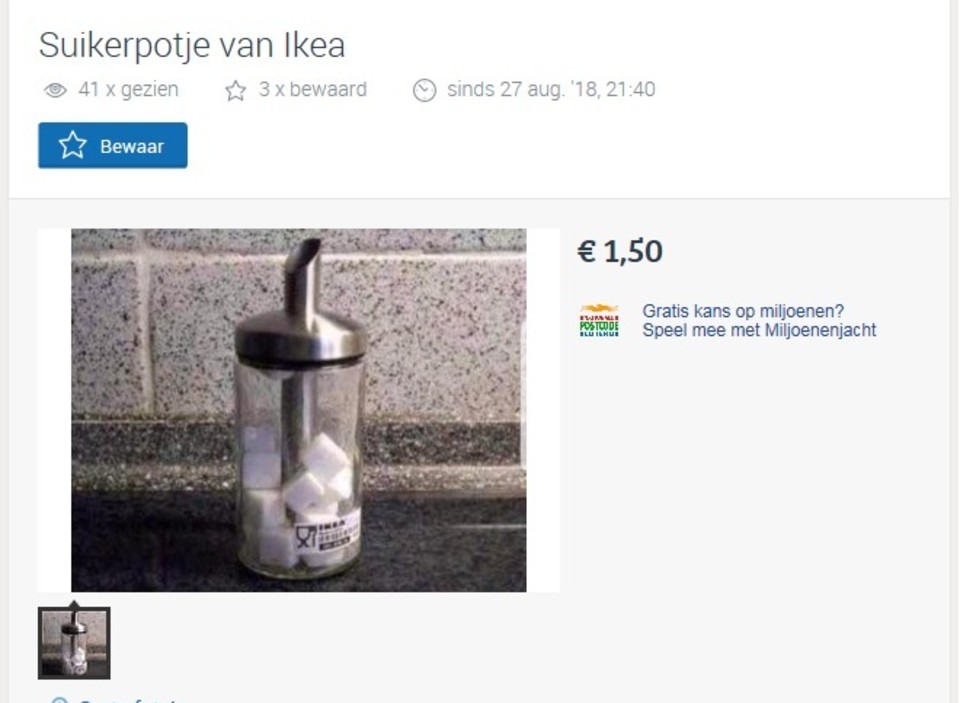
Task: Open the 'Gratis kans op miljoenen?' link
Action: point(743,311)
